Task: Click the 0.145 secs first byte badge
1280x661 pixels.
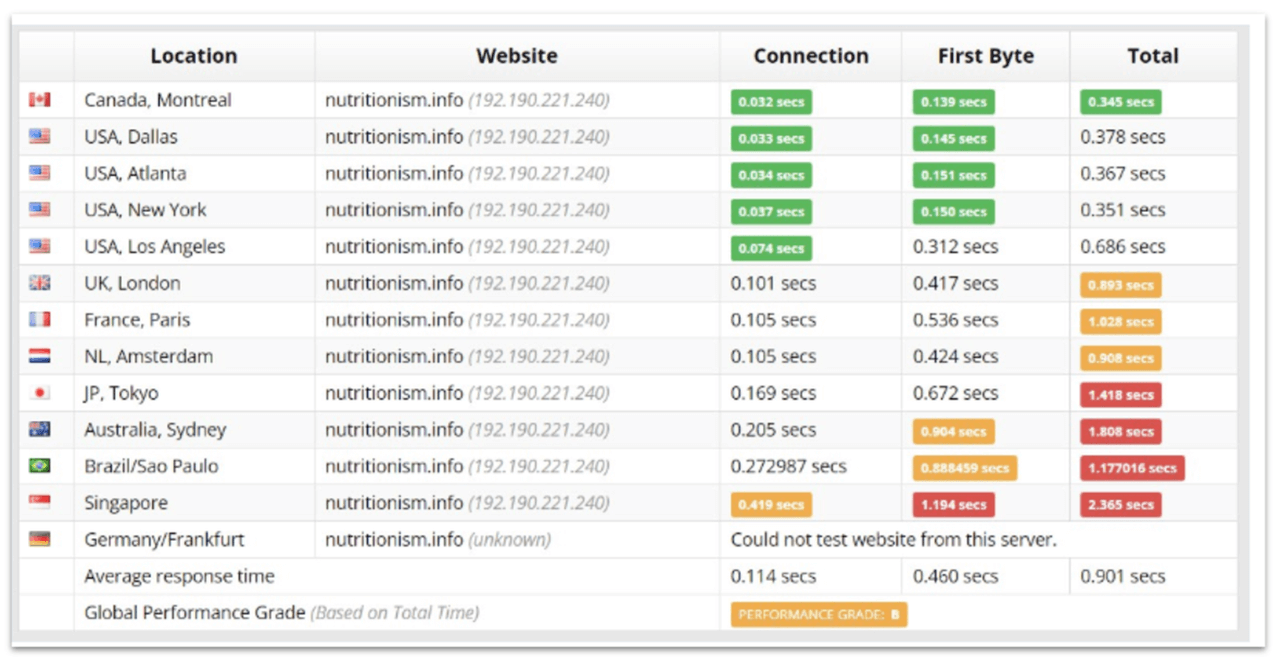Action: coord(953,138)
